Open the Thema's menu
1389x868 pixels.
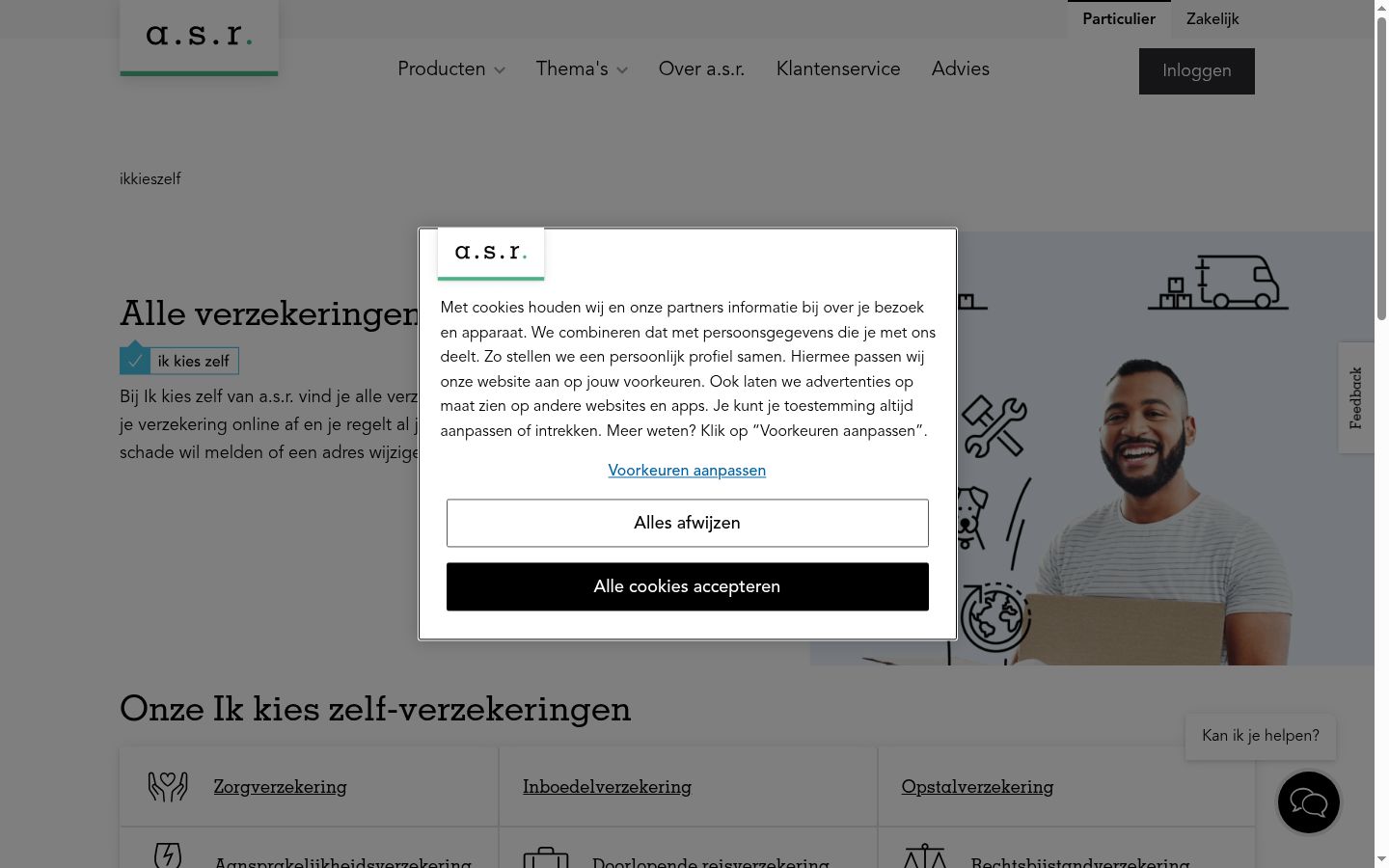pos(582,69)
